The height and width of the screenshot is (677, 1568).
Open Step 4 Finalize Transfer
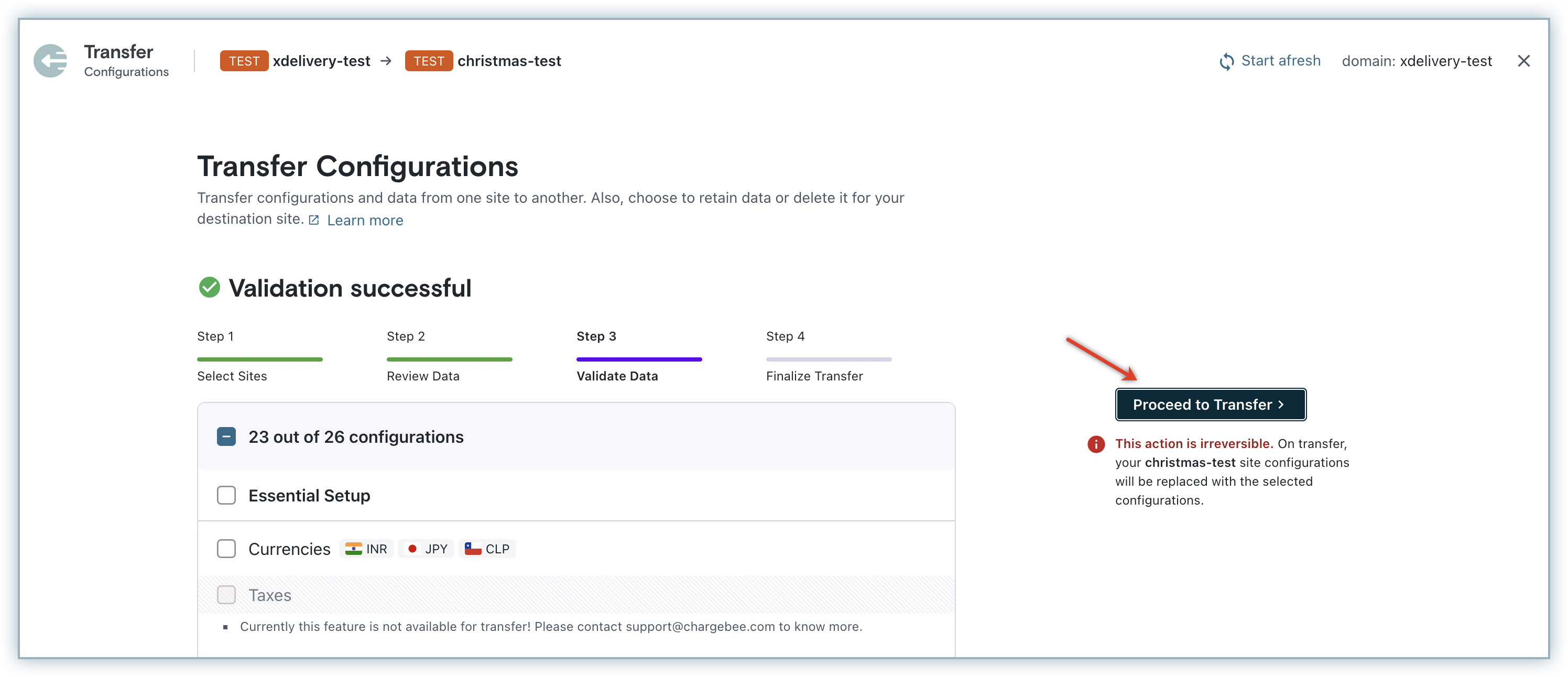click(814, 376)
